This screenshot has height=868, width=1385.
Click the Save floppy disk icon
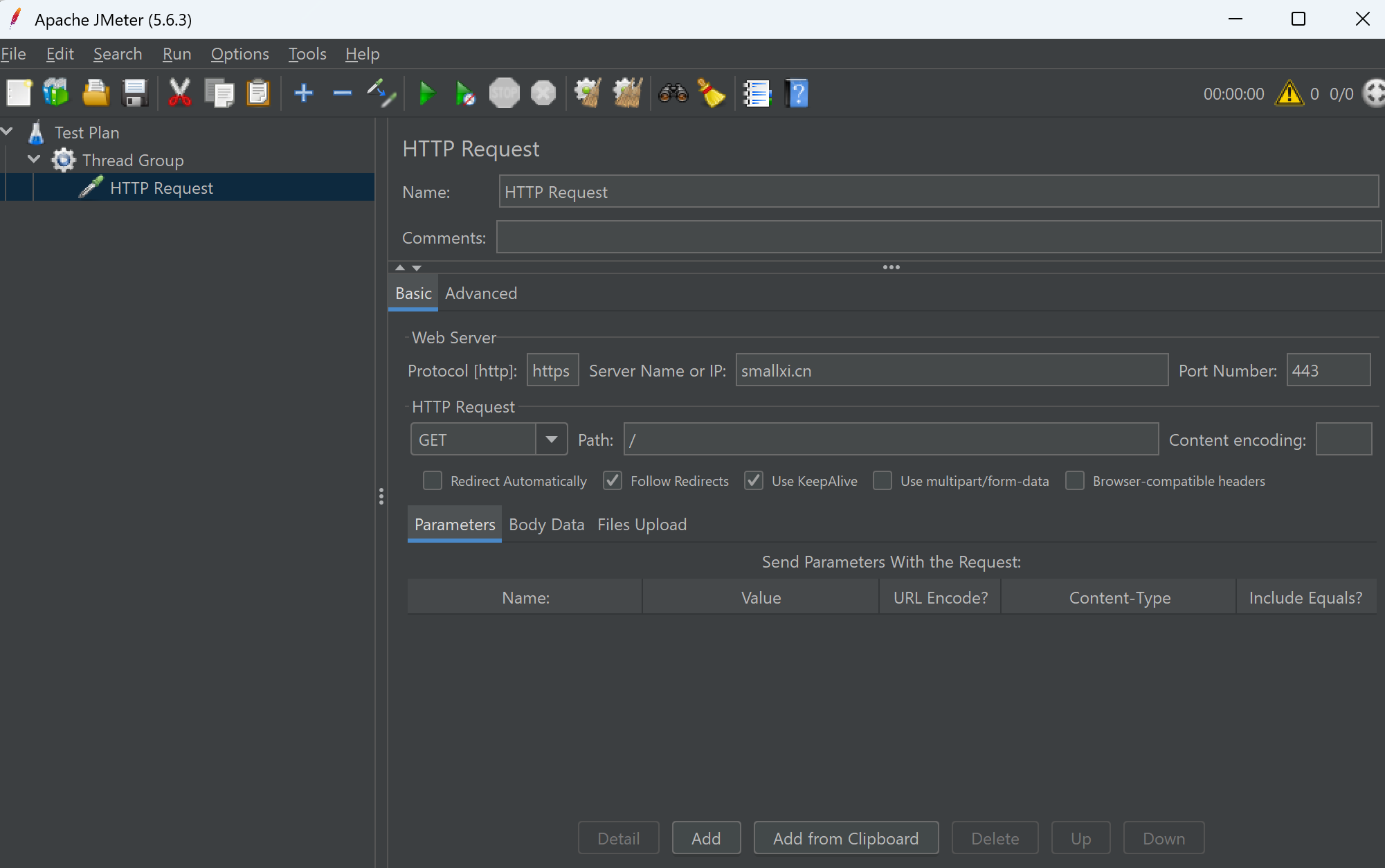click(x=135, y=93)
